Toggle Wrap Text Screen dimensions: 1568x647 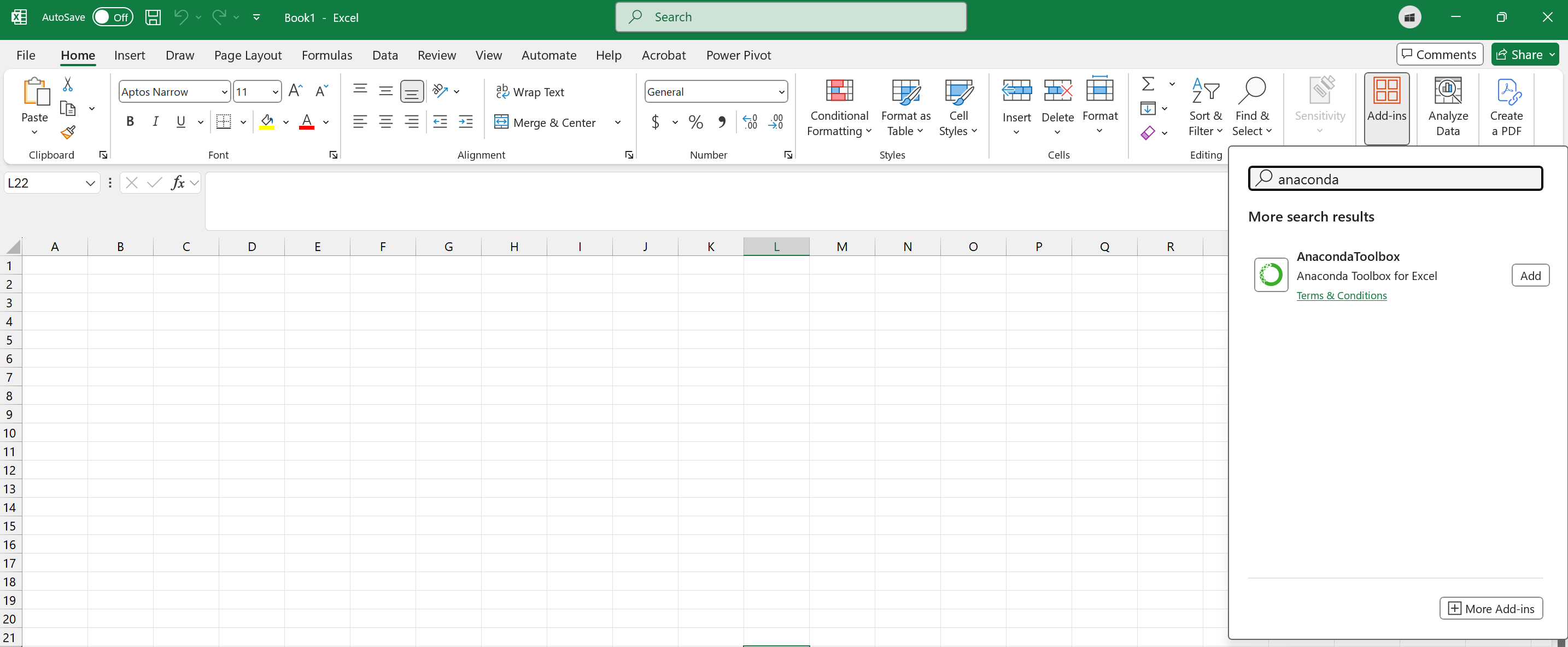click(x=530, y=92)
